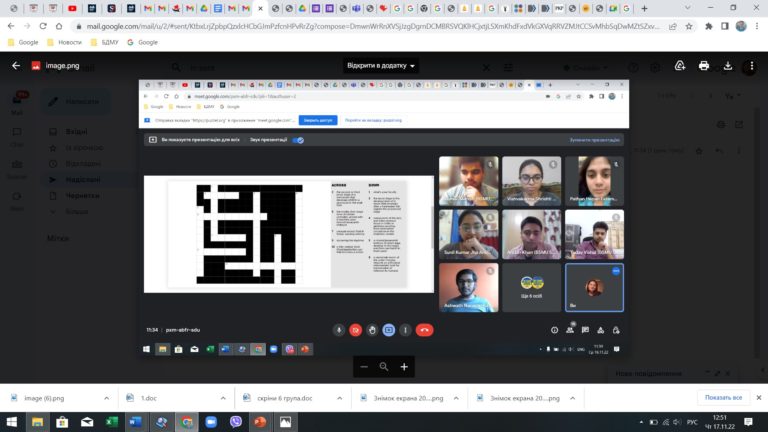Zoom out of the image preview
The height and width of the screenshot is (432, 768).
363,367
